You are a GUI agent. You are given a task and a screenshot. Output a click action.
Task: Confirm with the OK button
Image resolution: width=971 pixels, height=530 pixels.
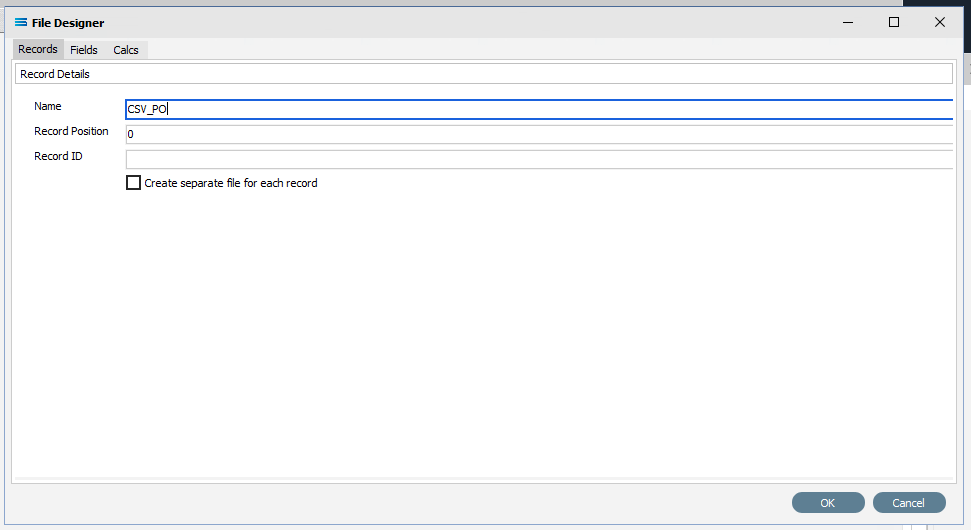(828, 503)
